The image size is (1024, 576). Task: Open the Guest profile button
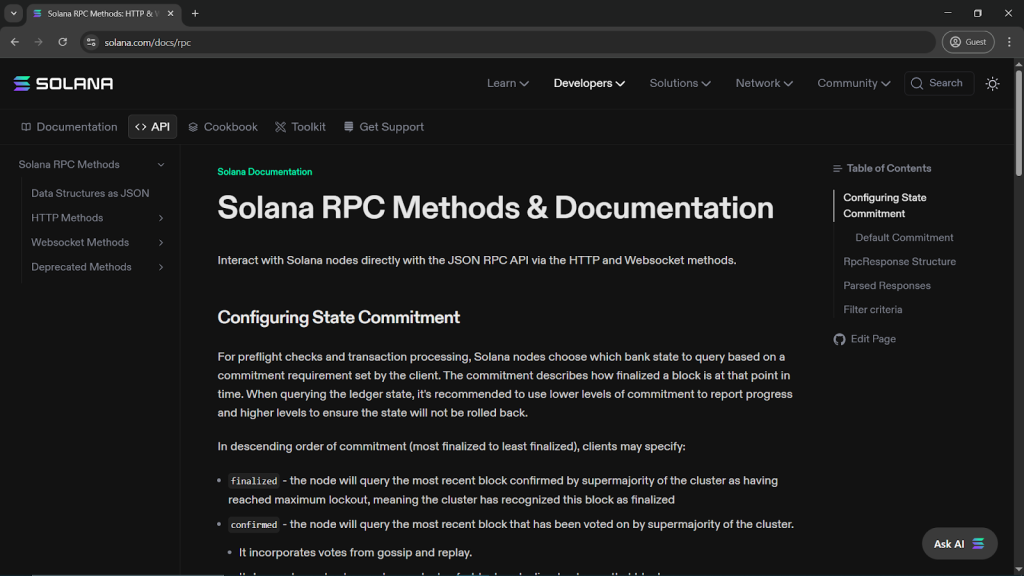(x=967, y=42)
